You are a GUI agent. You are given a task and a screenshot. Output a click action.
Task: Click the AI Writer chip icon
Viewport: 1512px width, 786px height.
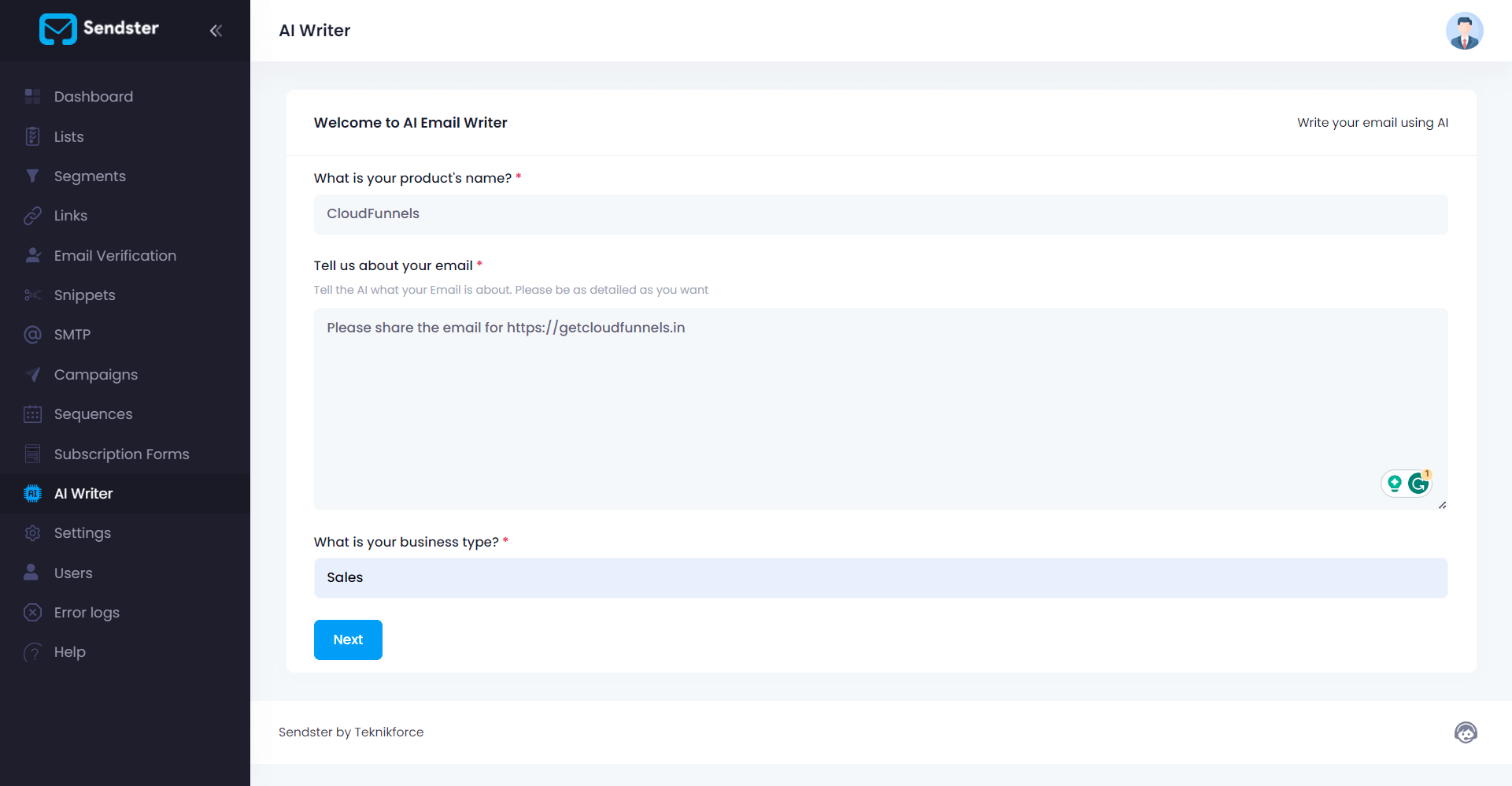click(32, 494)
